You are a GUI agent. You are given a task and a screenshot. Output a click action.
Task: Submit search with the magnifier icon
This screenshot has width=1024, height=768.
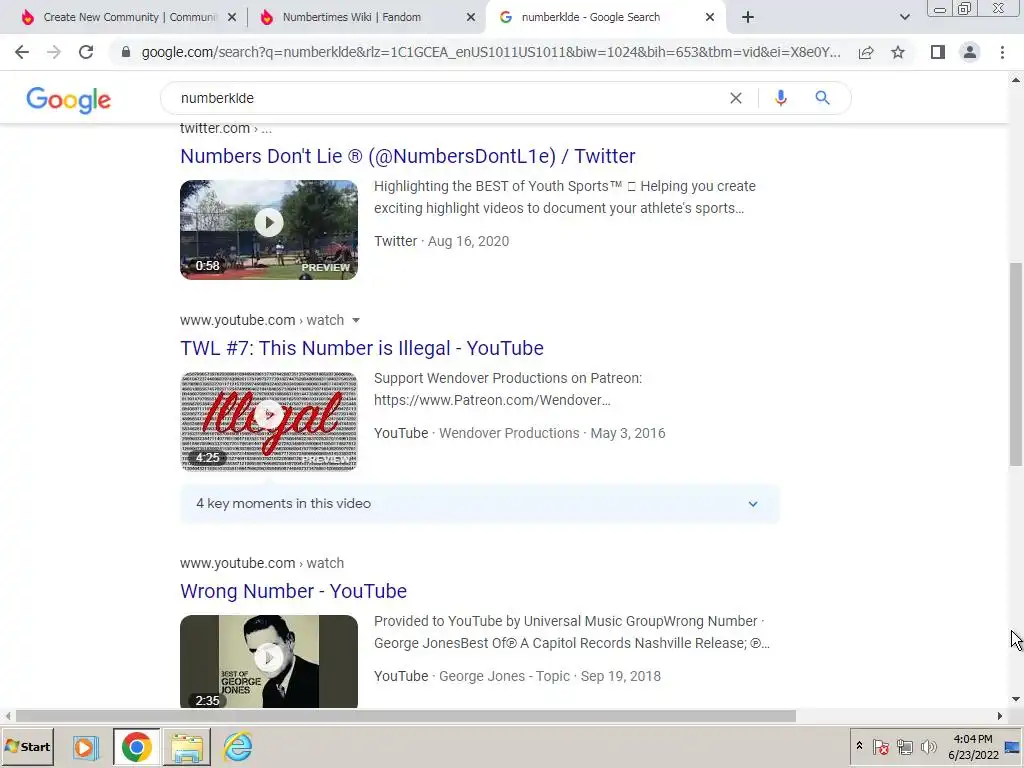coord(822,98)
